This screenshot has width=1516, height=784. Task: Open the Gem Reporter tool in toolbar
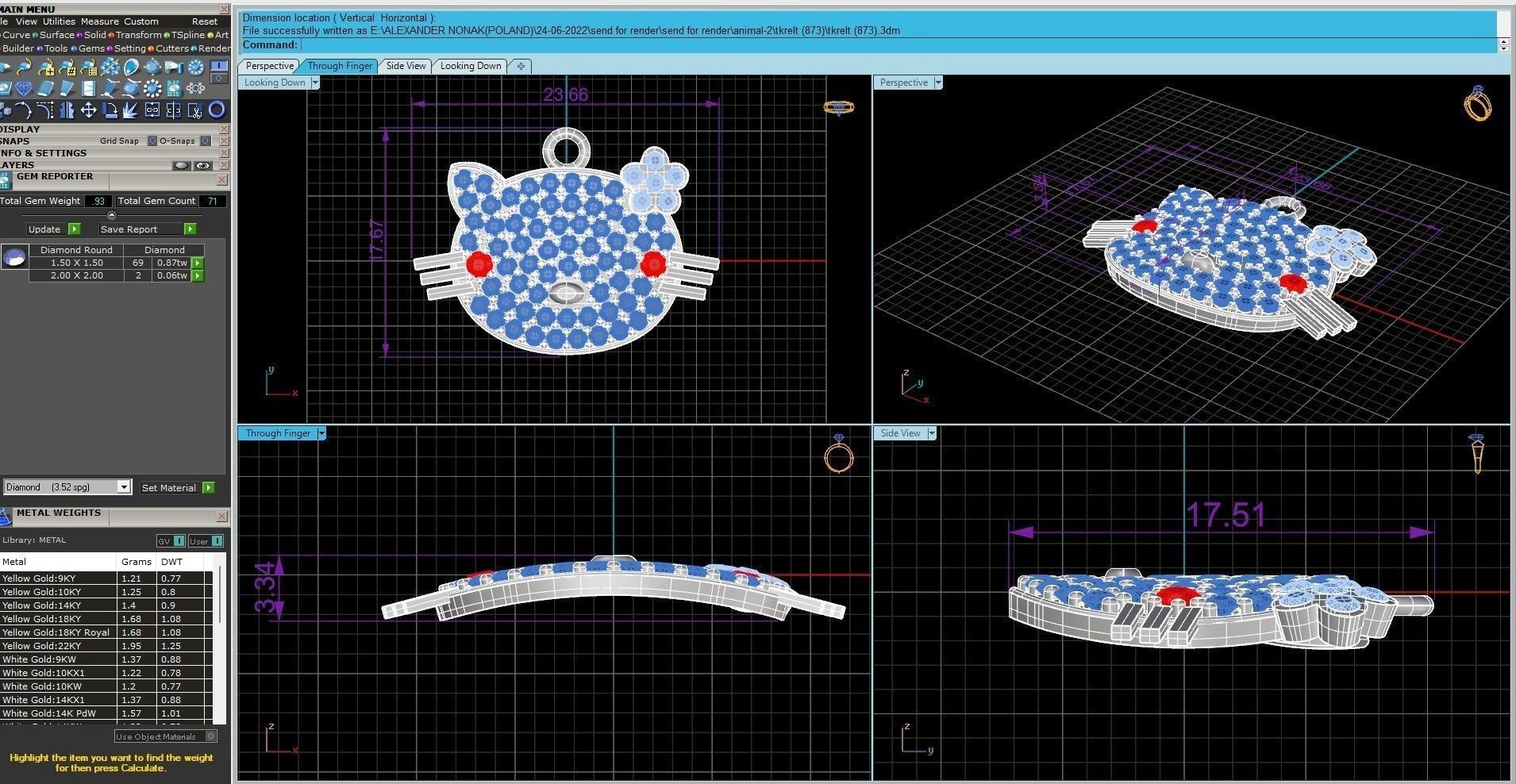pyautogui.click(x=174, y=88)
